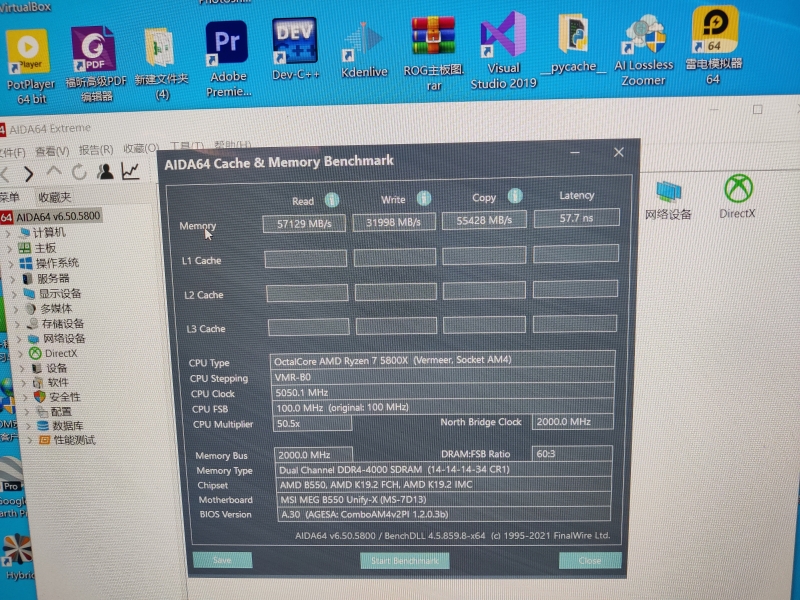Select the line-chart report icon on the toolbar
The height and width of the screenshot is (600, 800).
(130, 171)
